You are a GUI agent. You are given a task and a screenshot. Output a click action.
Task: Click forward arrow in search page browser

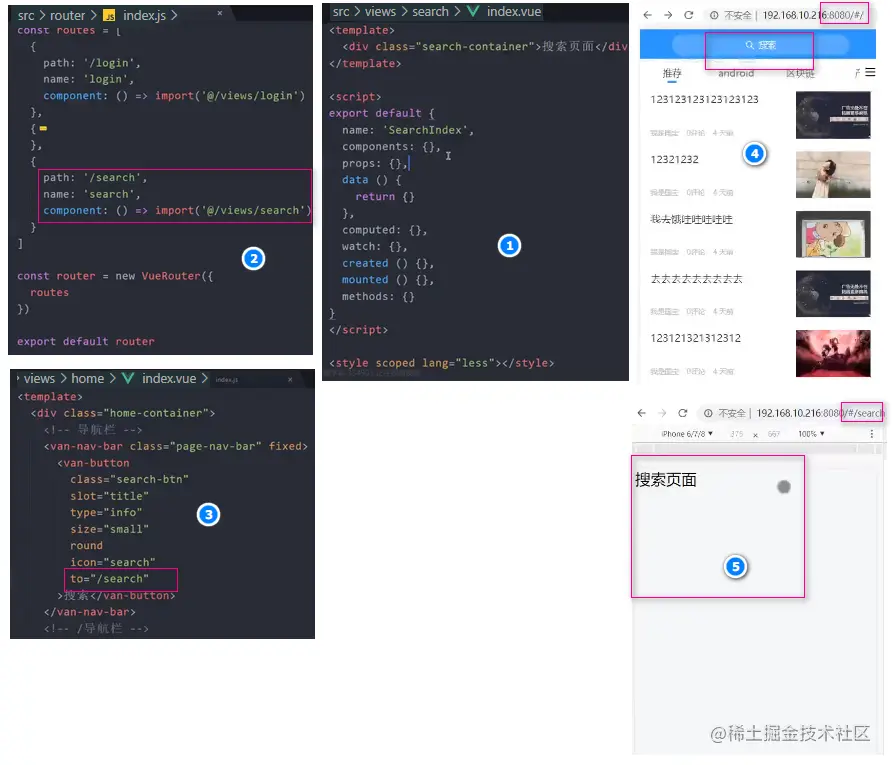662,413
